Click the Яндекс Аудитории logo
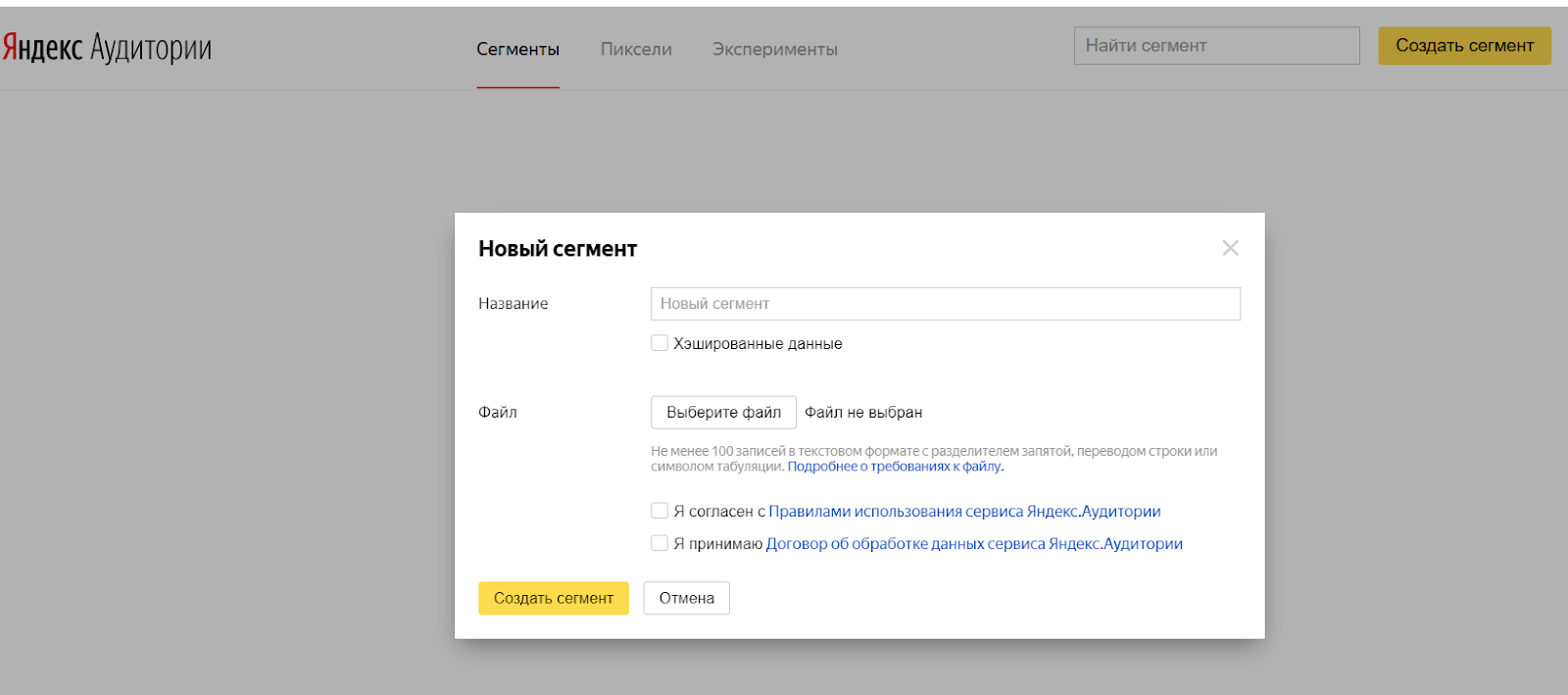Viewport: 1568px width, 695px height. coord(107,47)
